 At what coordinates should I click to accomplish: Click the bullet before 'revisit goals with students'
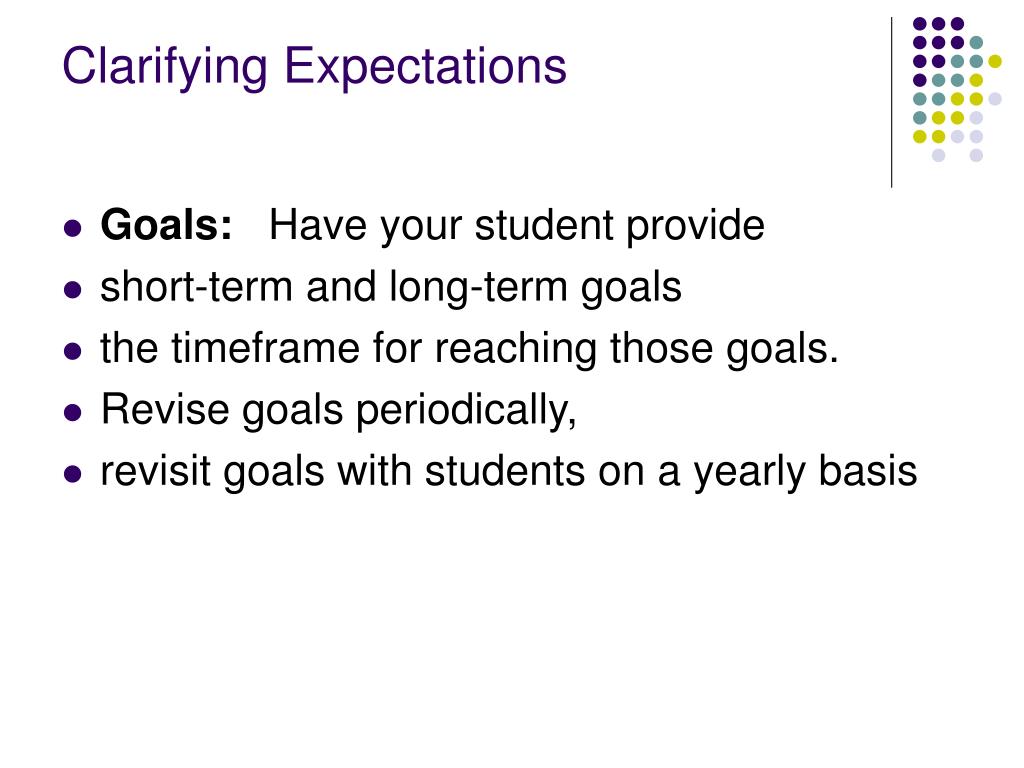(x=73, y=473)
